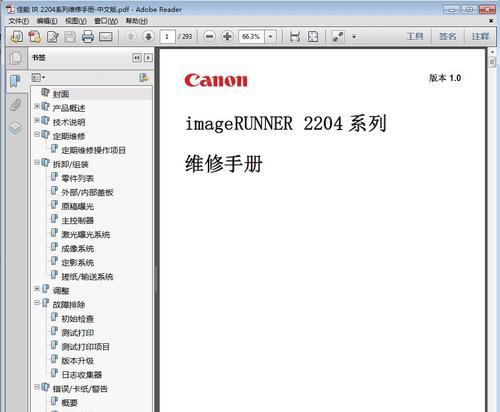Open the 帮助 menu
Viewport: 500px width, 412px height.
(137, 21)
